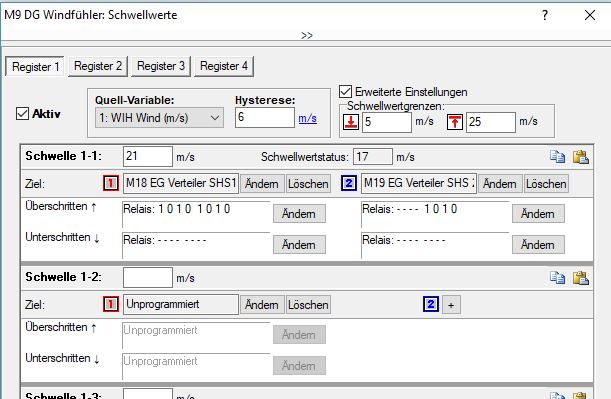Screen dimensions: 611x399
Task: Select blue target 2 icon in Schwelle 1-2
Action: point(431,304)
